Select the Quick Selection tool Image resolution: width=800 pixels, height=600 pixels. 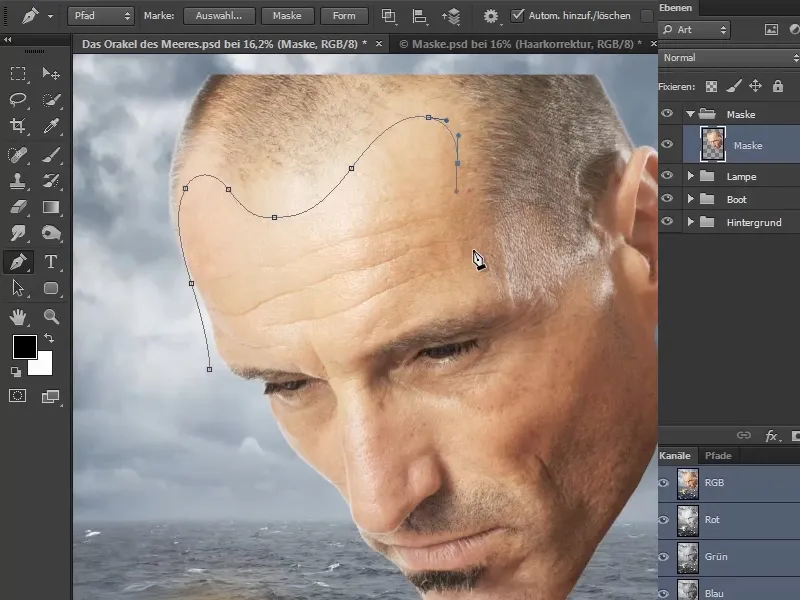51,99
